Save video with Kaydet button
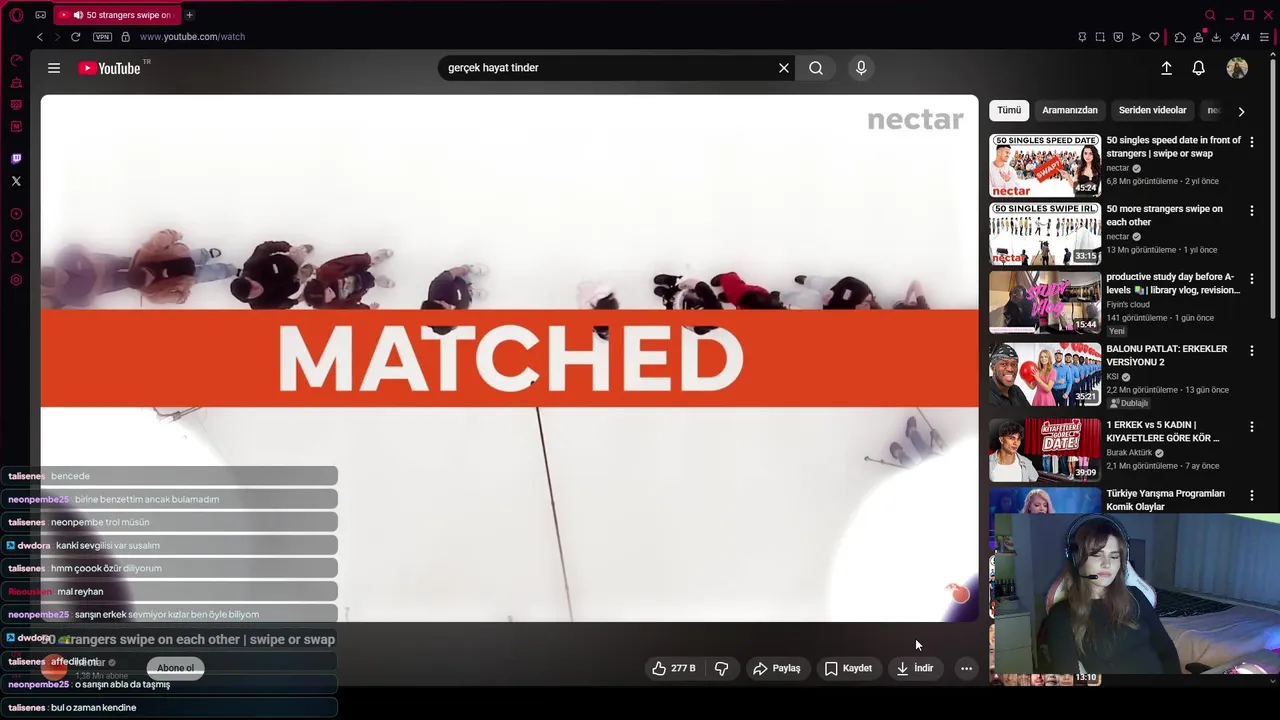 pyautogui.click(x=848, y=668)
